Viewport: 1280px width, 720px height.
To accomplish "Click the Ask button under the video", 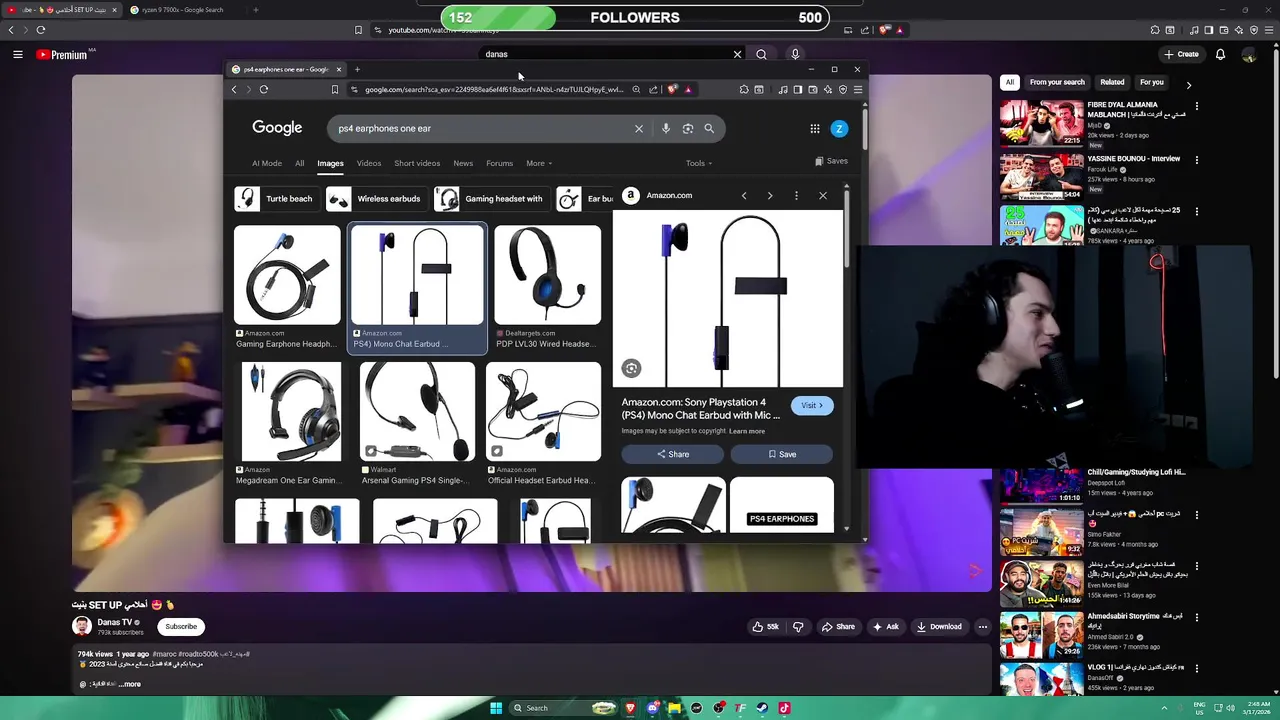I will point(886,627).
